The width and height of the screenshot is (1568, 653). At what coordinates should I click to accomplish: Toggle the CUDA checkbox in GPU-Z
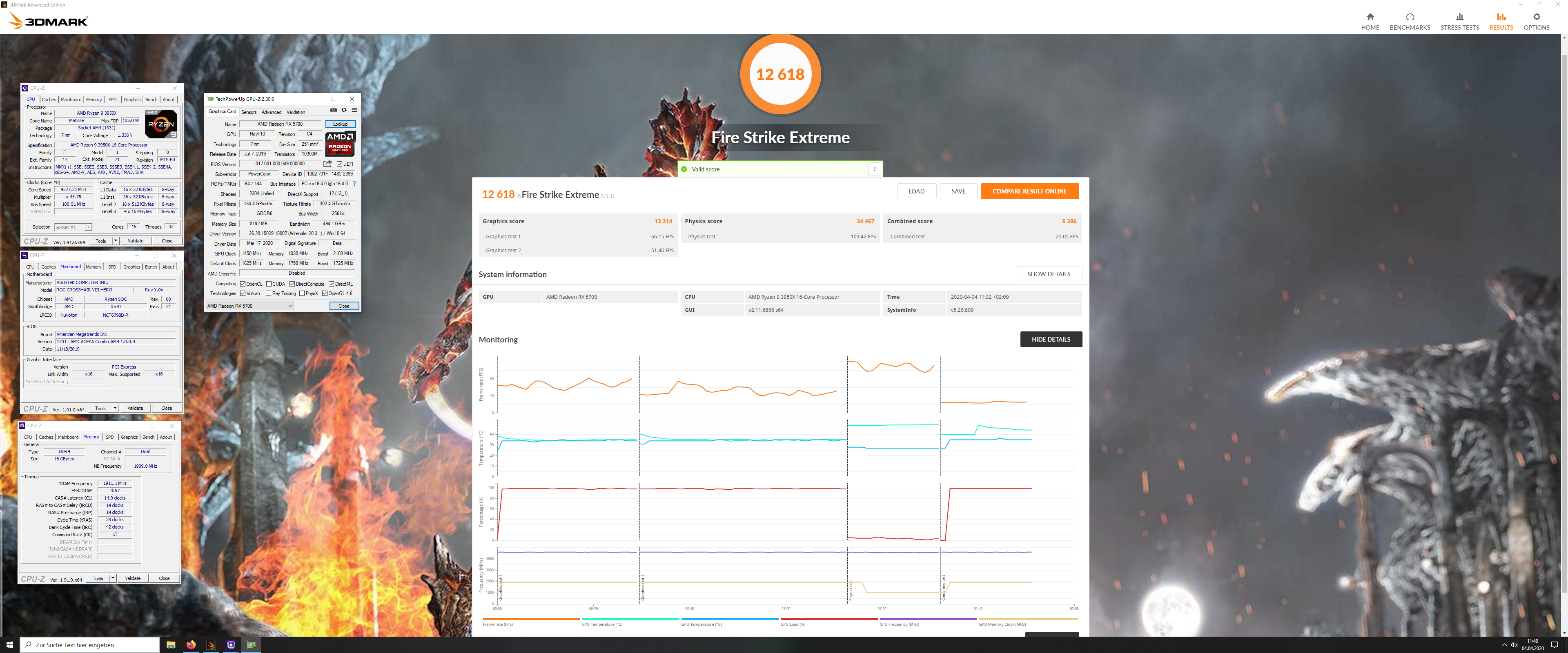tap(268, 284)
